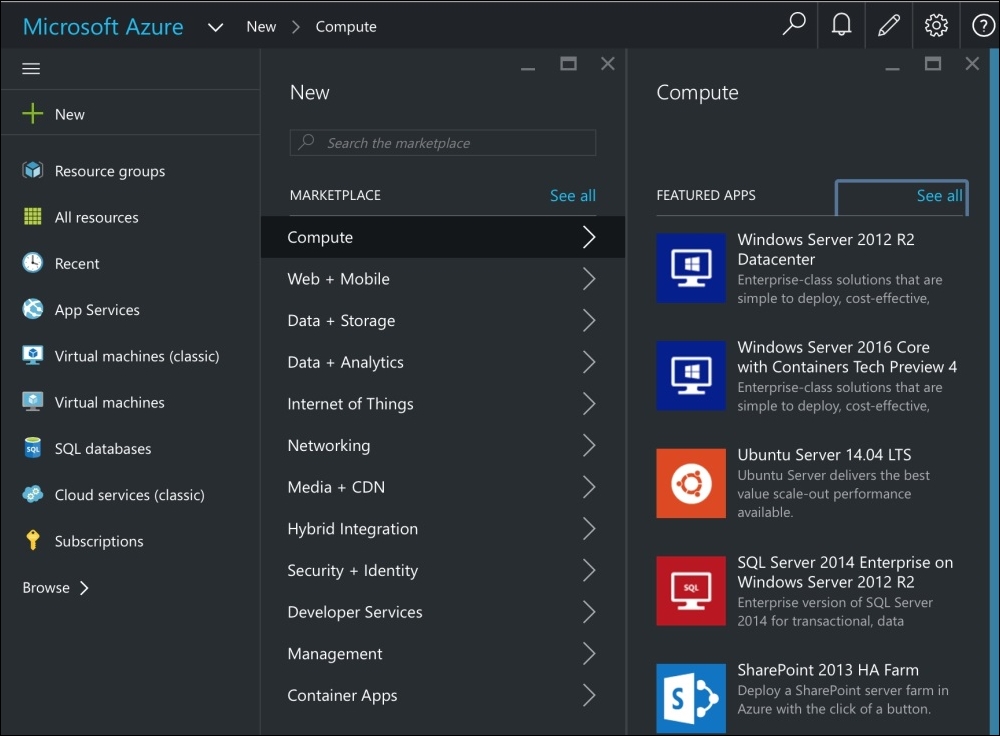Click Virtual machines (classic) monitor icon
1000x736 pixels.
click(33, 355)
